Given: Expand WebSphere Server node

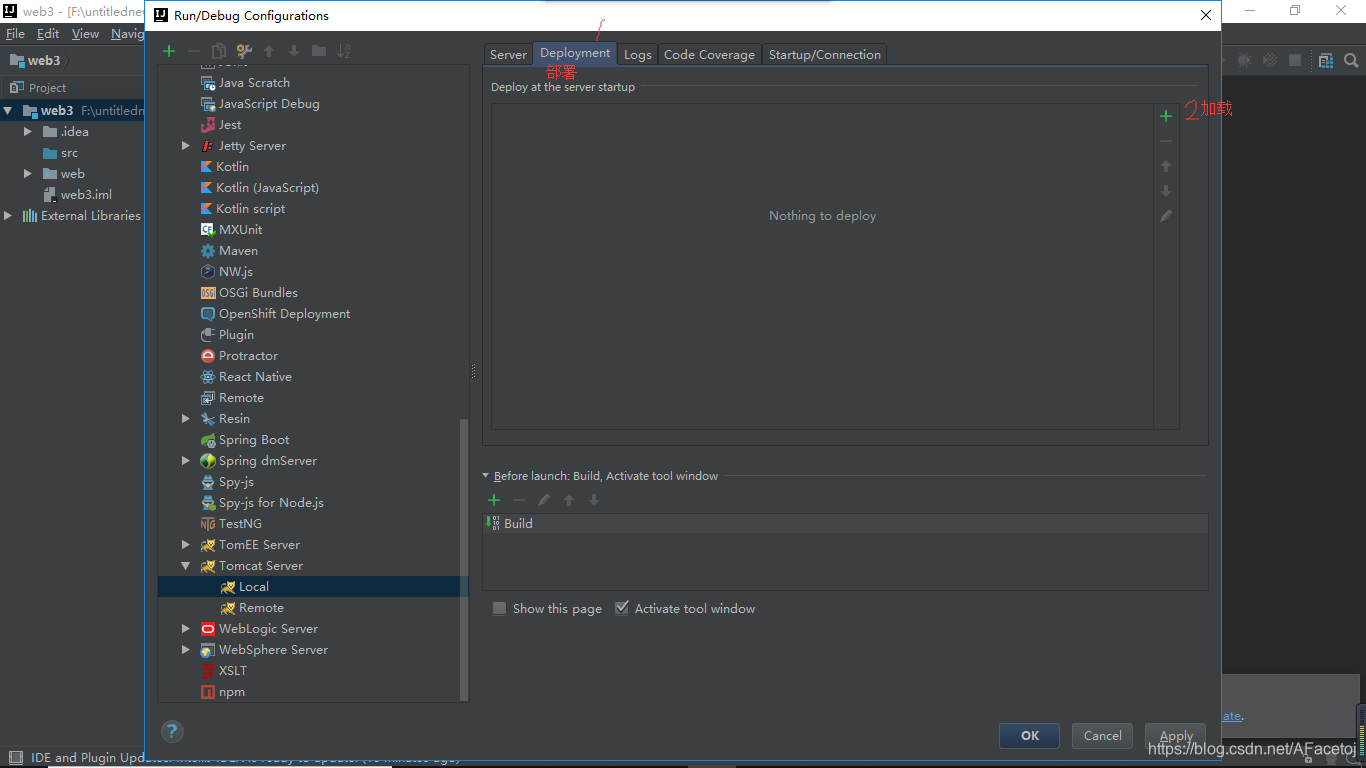Looking at the screenshot, I should (x=186, y=650).
